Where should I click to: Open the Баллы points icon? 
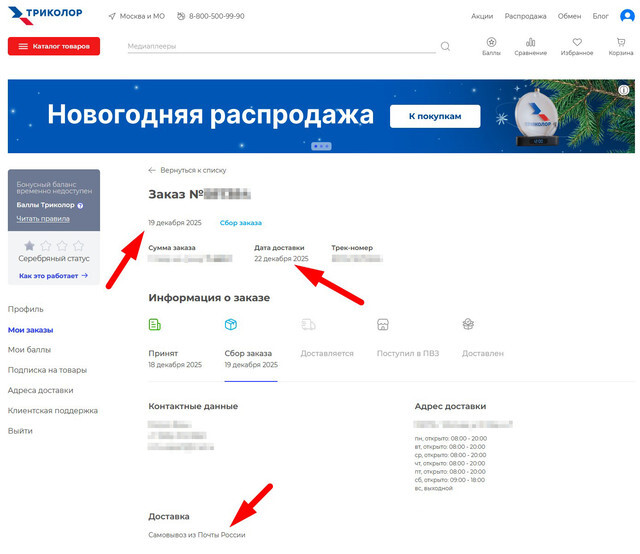(x=491, y=46)
